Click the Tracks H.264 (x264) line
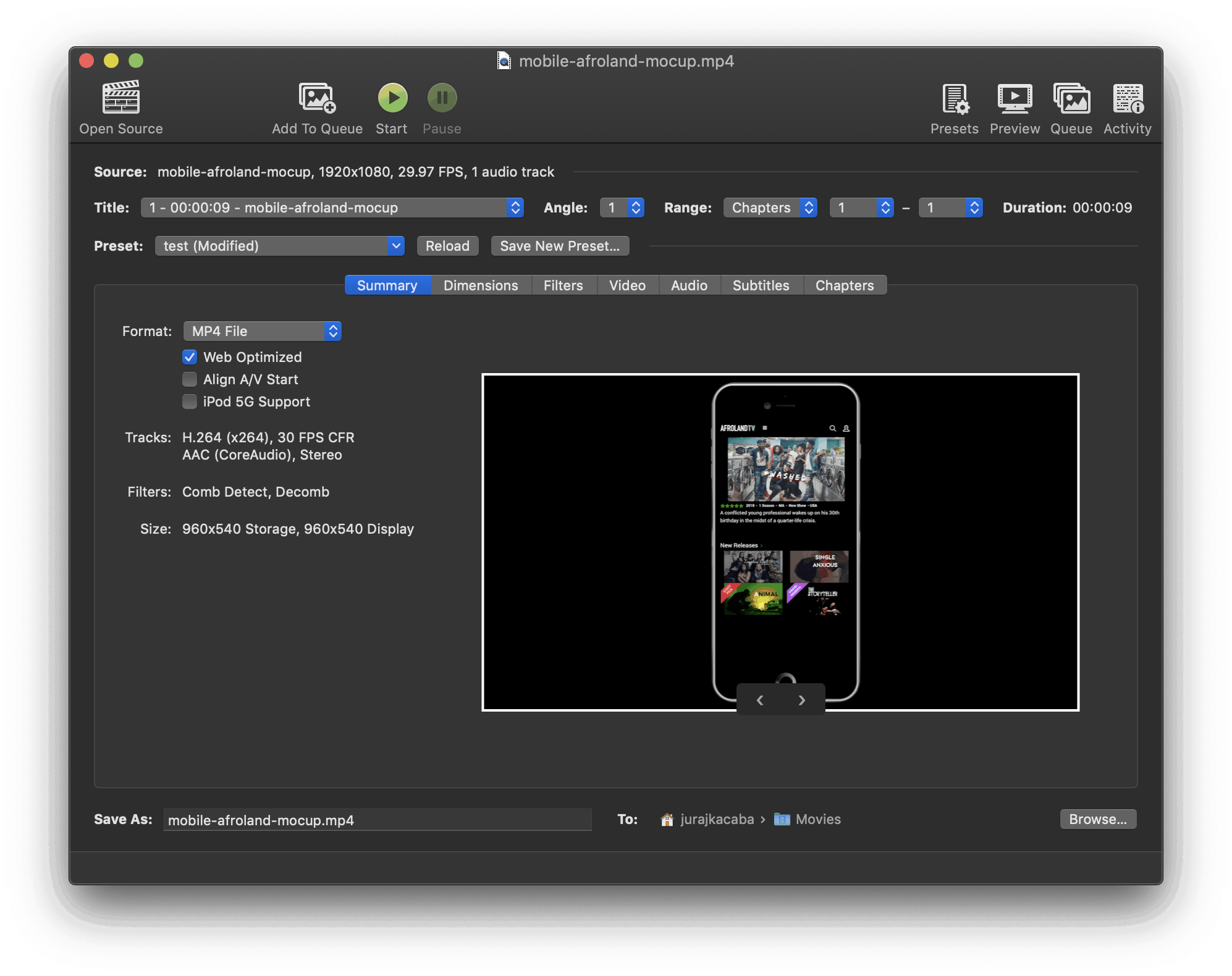1232x976 pixels. point(268,437)
